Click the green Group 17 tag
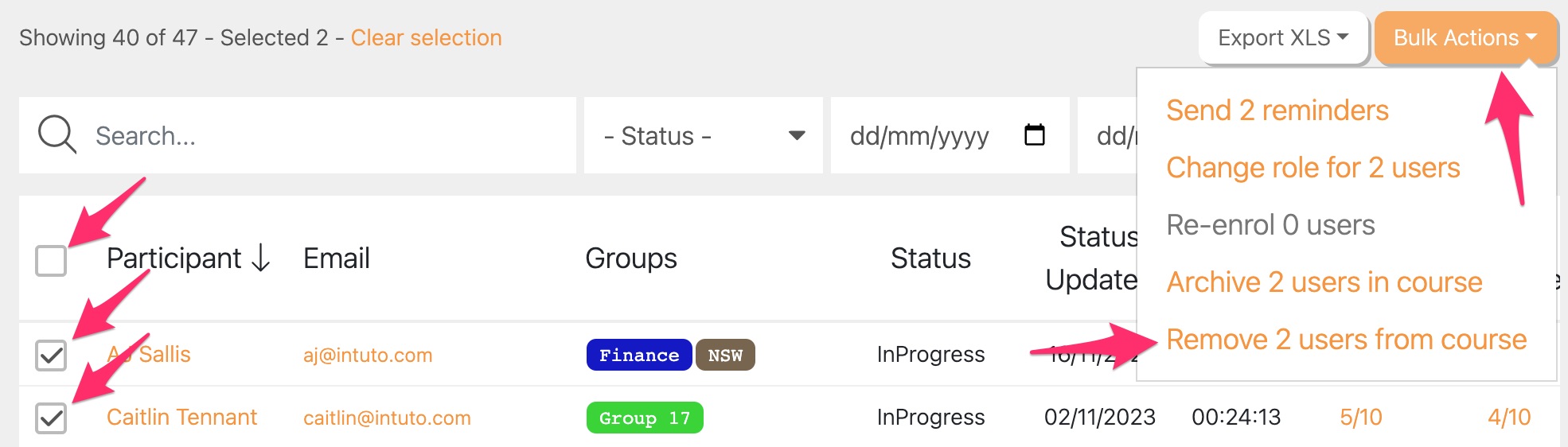Image resolution: width=1568 pixels, height=447 pixels. pos(644,418)
